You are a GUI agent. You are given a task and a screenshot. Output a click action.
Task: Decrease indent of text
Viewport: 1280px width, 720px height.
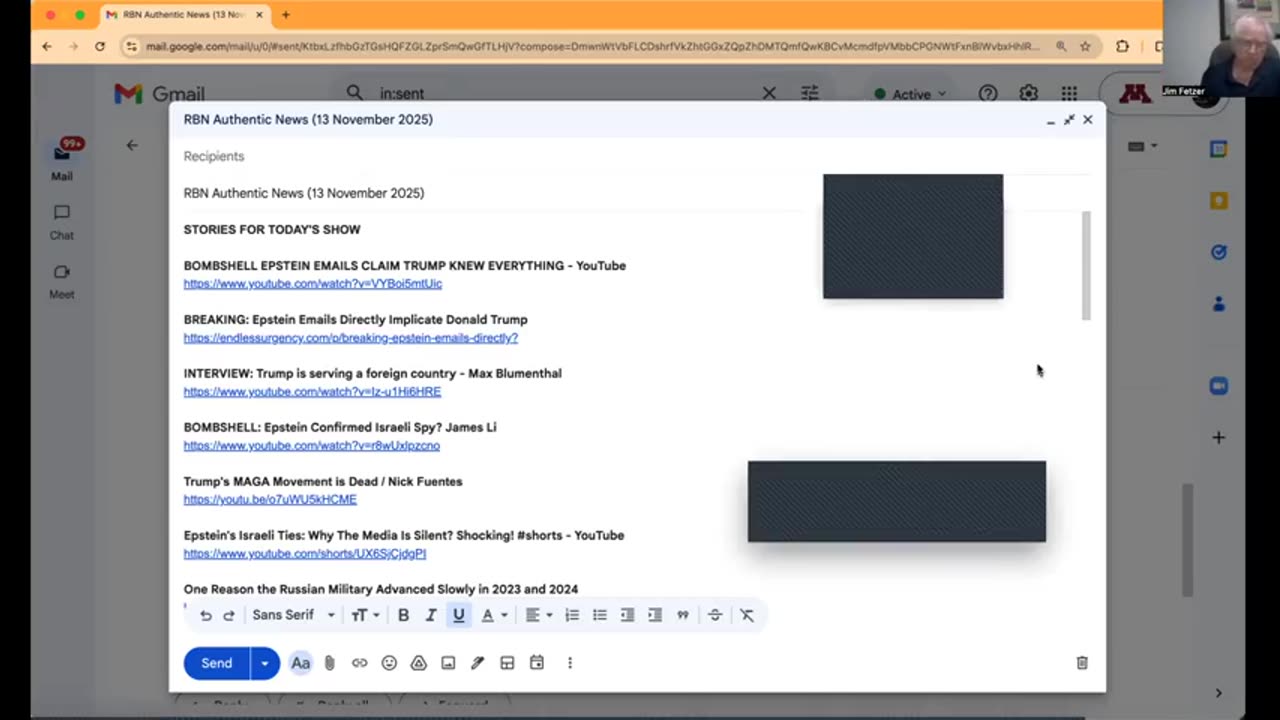[627, 615]
